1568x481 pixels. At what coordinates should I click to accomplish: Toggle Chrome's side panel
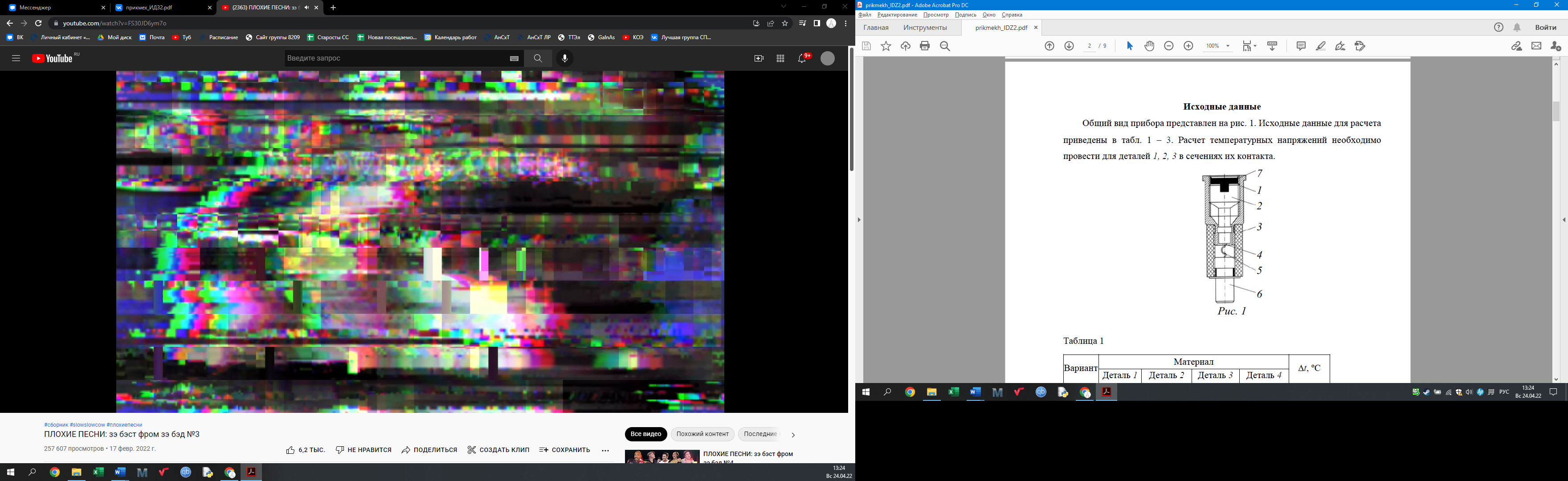pyautogui.click(x=817, y=23)
